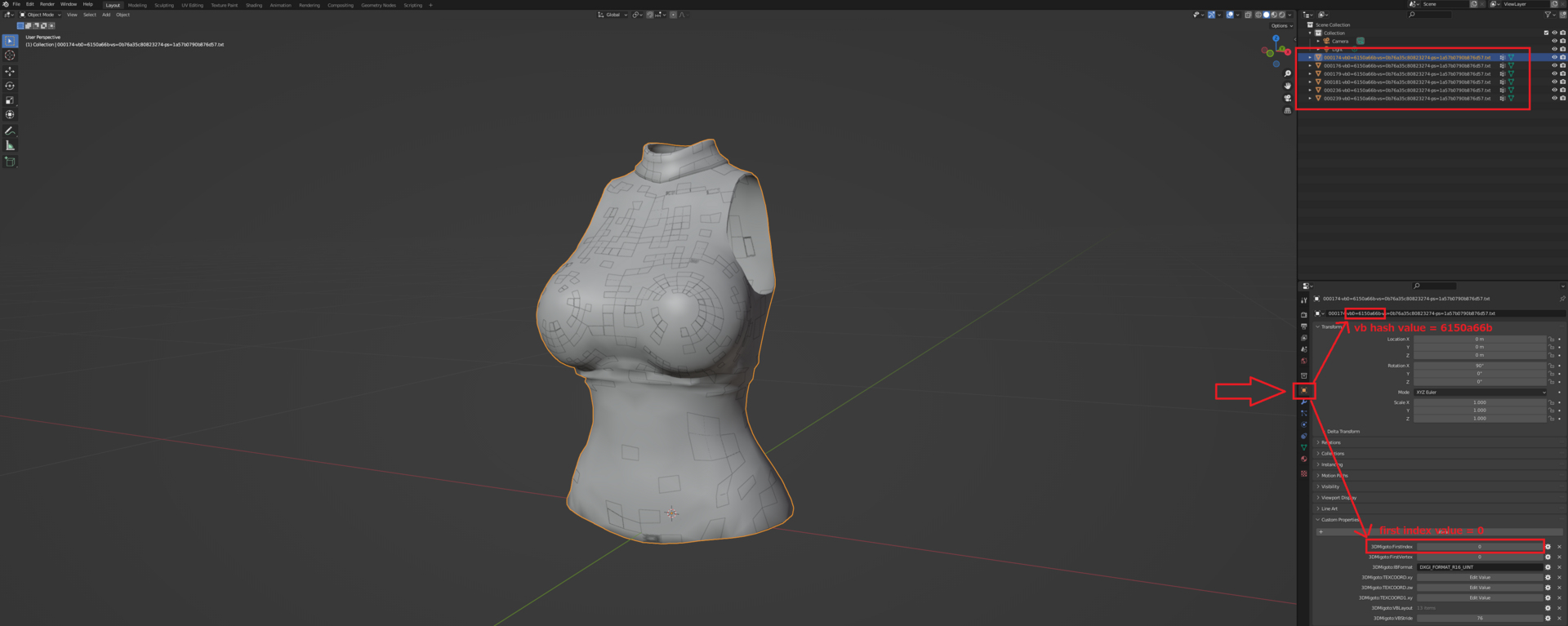Image resolution: width=1568 pixels, height=626 pixels.
Task: Activate the 3D Cursor tool
Action: (x=10, y=55)
